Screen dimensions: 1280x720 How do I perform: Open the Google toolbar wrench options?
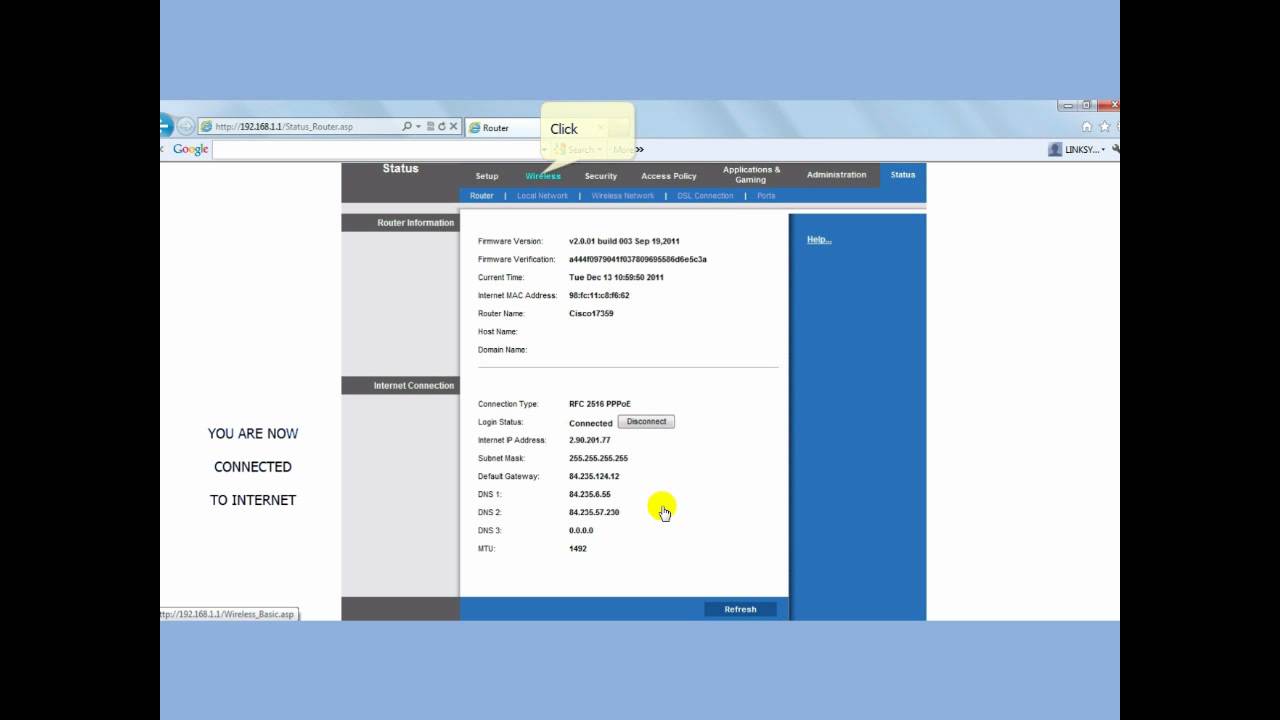click(x=1116, y=149)
